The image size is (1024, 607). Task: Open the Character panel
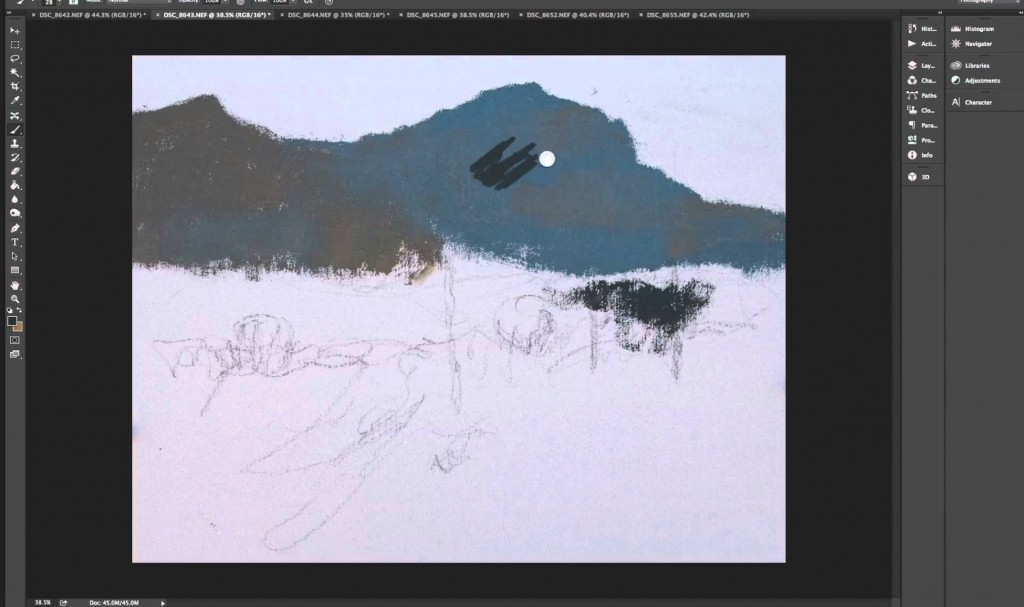[x=977, y=102]
